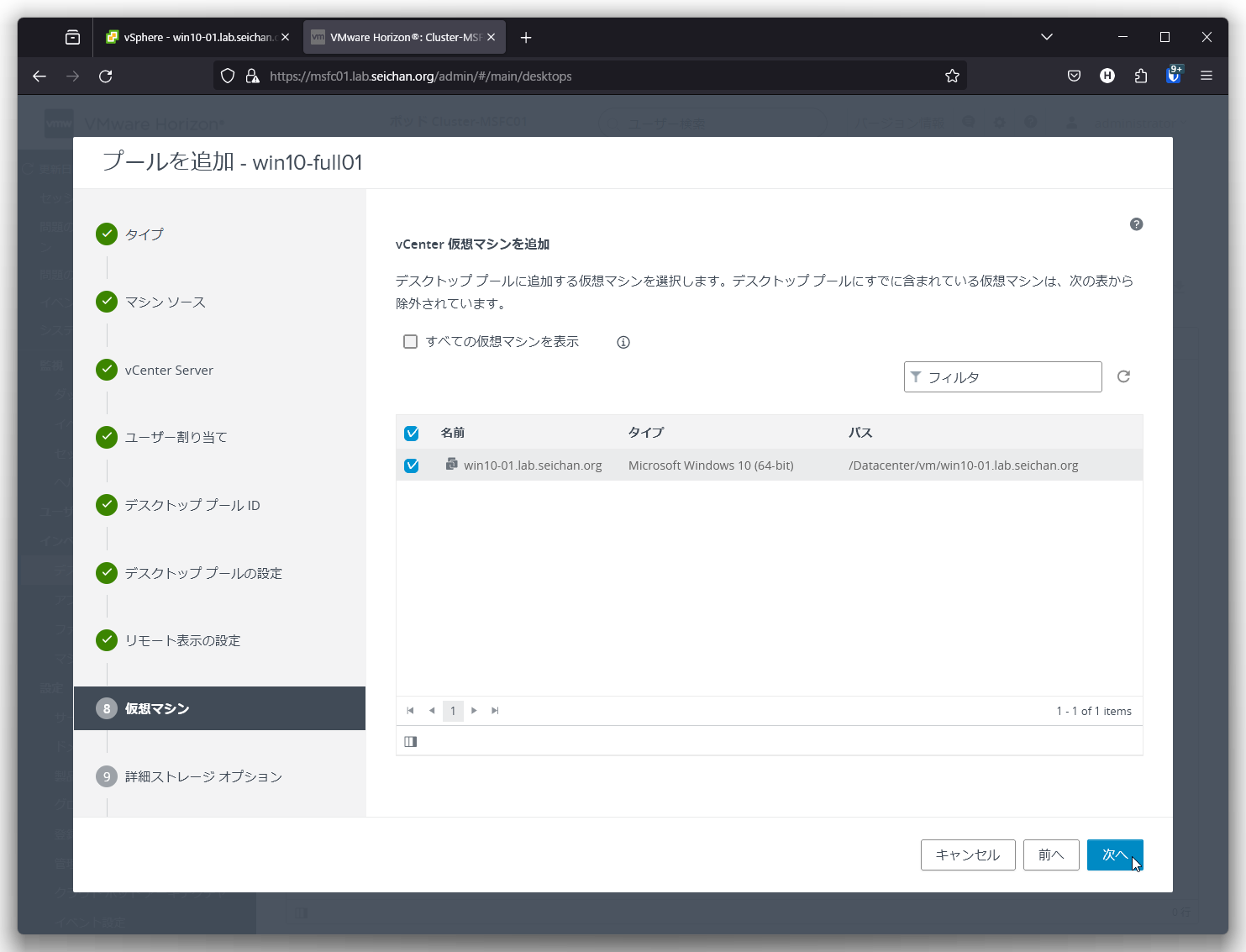Uncheck the win10-01.lab.seichan.org row checkbox

pos(412,465)
